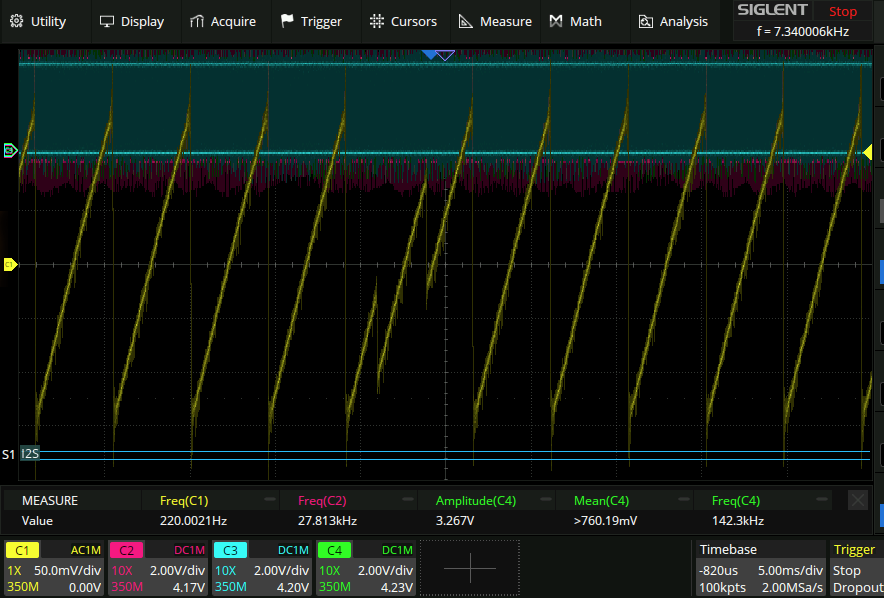Viewport: 884px width, 598px height.
Task: Select the C4 channel box
Action: point(366,568)
